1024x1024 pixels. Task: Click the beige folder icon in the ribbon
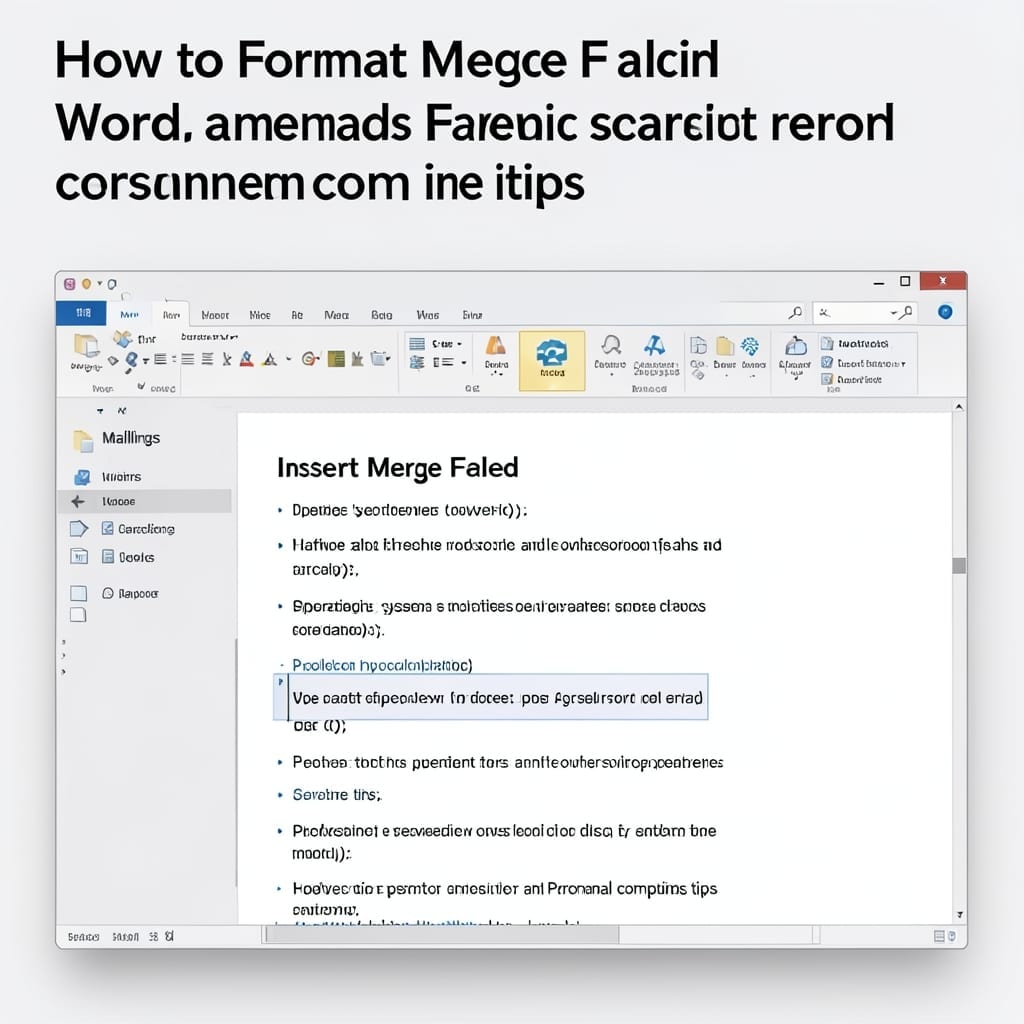click(x=725, y=345)
